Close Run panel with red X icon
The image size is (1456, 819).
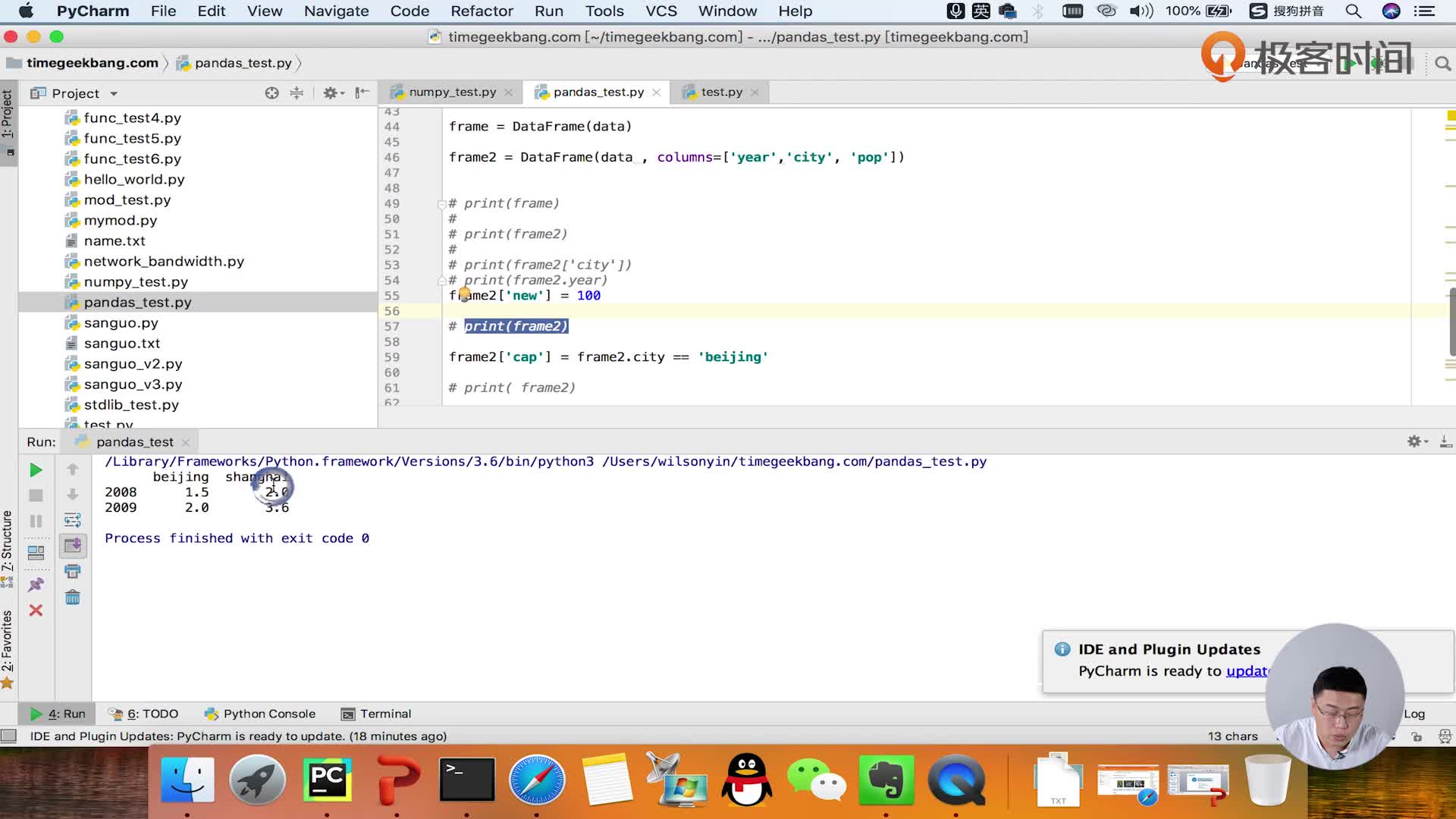pyautogui.click(x=36, y=610)
